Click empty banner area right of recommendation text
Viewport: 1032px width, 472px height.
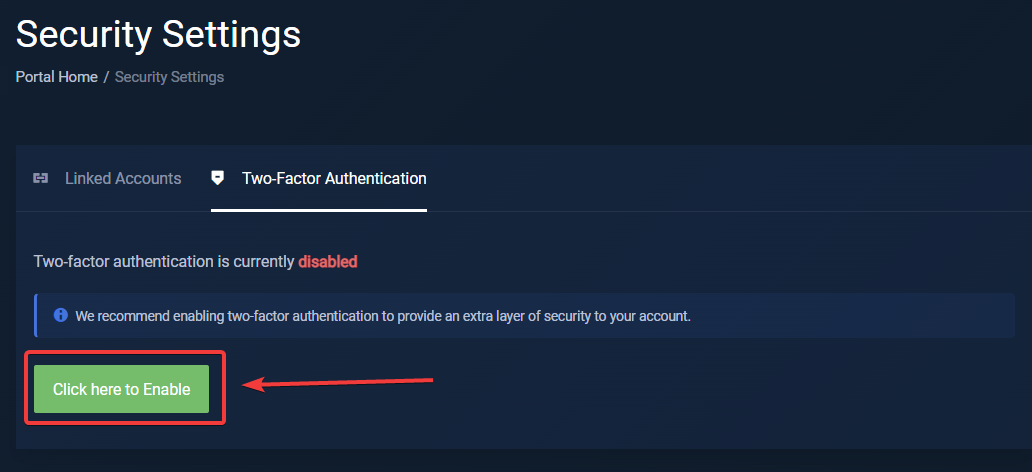pos(850,316)
